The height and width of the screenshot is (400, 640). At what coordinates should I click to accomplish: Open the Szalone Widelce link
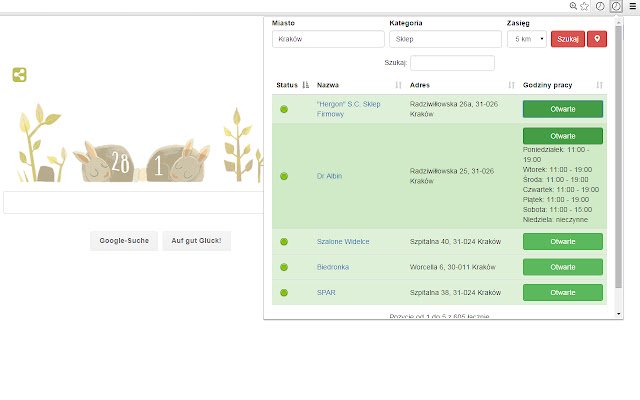[343, 242]
